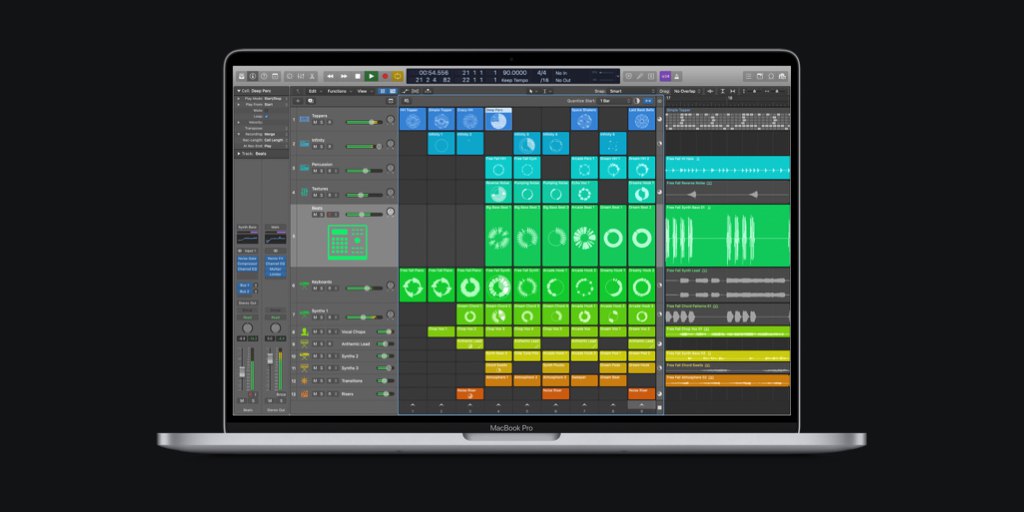
Task: Trigger the Space Shakers cell
Action: pyautogui.click(x=584, y=119)
